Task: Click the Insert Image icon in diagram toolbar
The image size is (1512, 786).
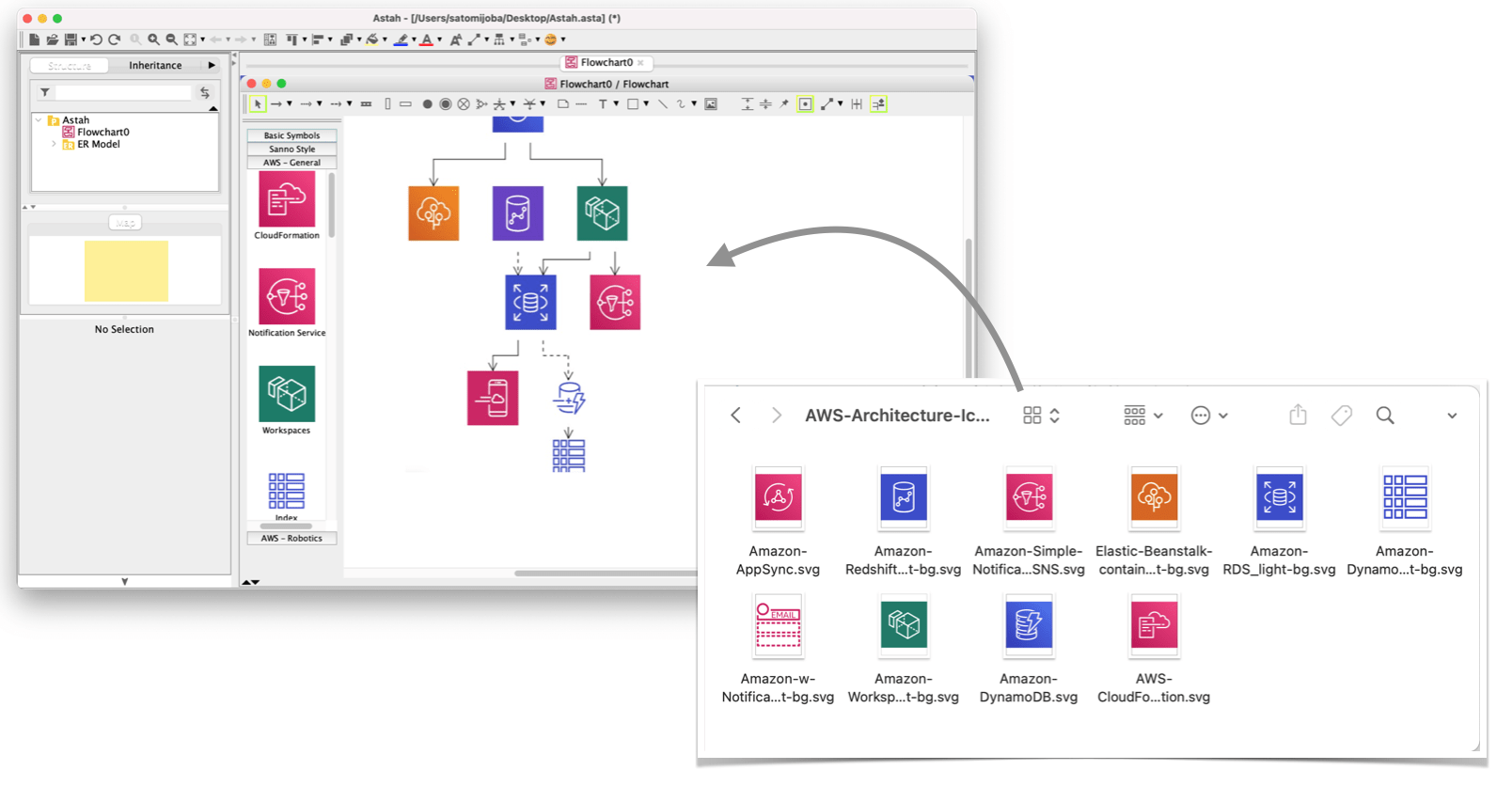Action: pos(711,103)
